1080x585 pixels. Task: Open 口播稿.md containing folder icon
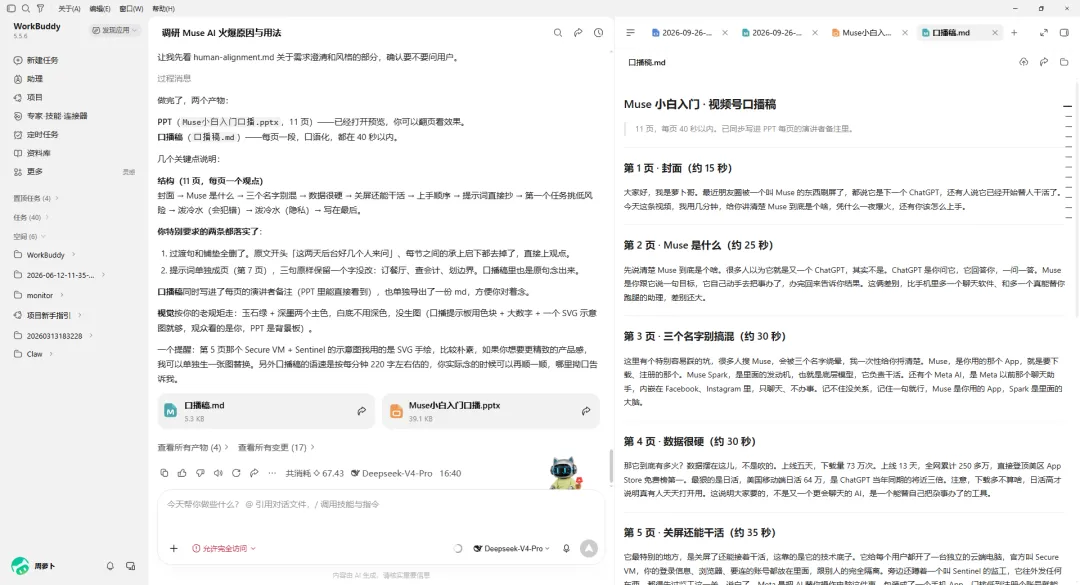click(x=1064, y=62)
